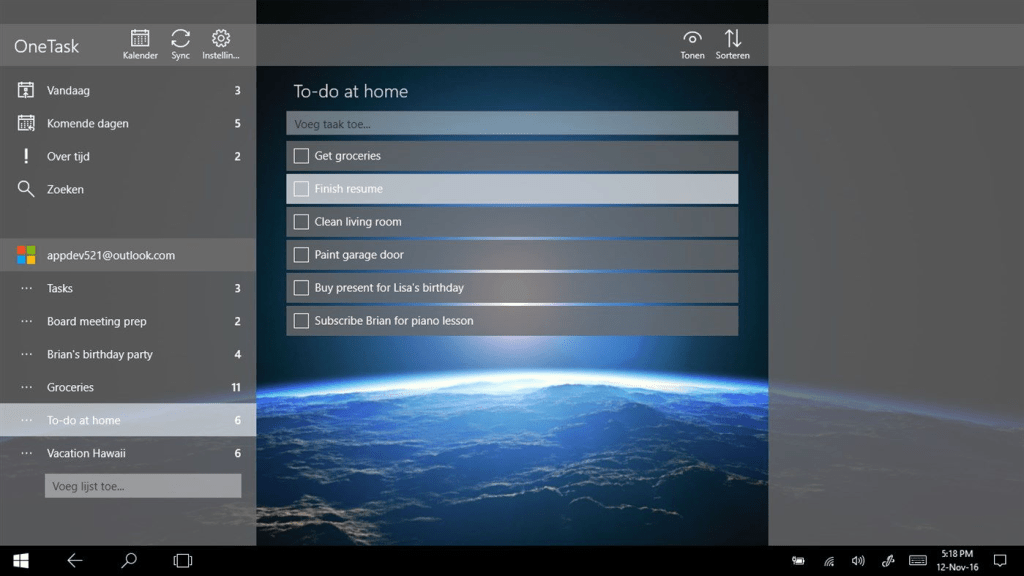
Task: Open Instellingen gear settings icon
Action: tap(221, 39)
